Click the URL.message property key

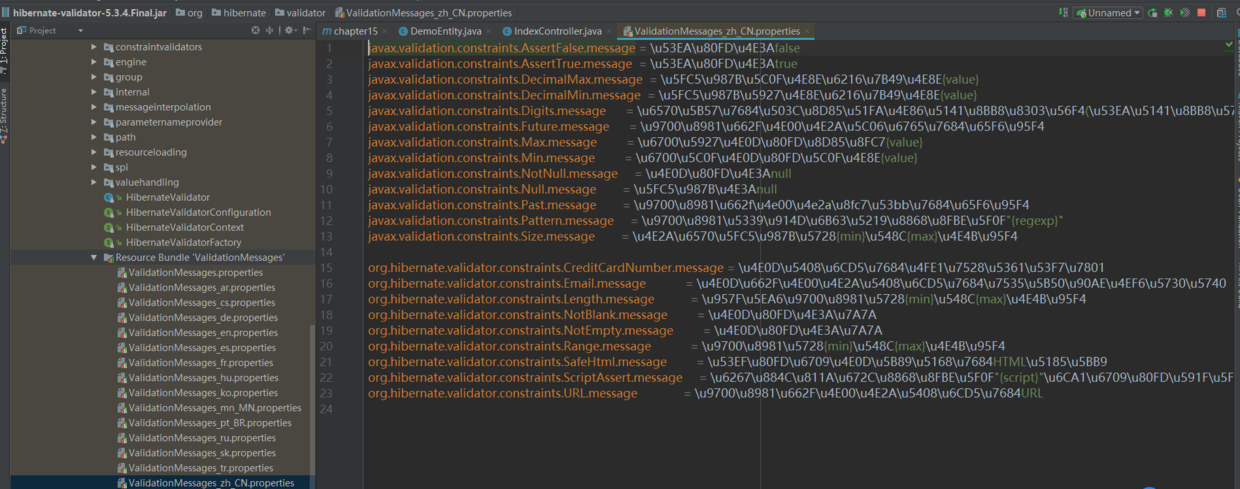pos(502,394)
